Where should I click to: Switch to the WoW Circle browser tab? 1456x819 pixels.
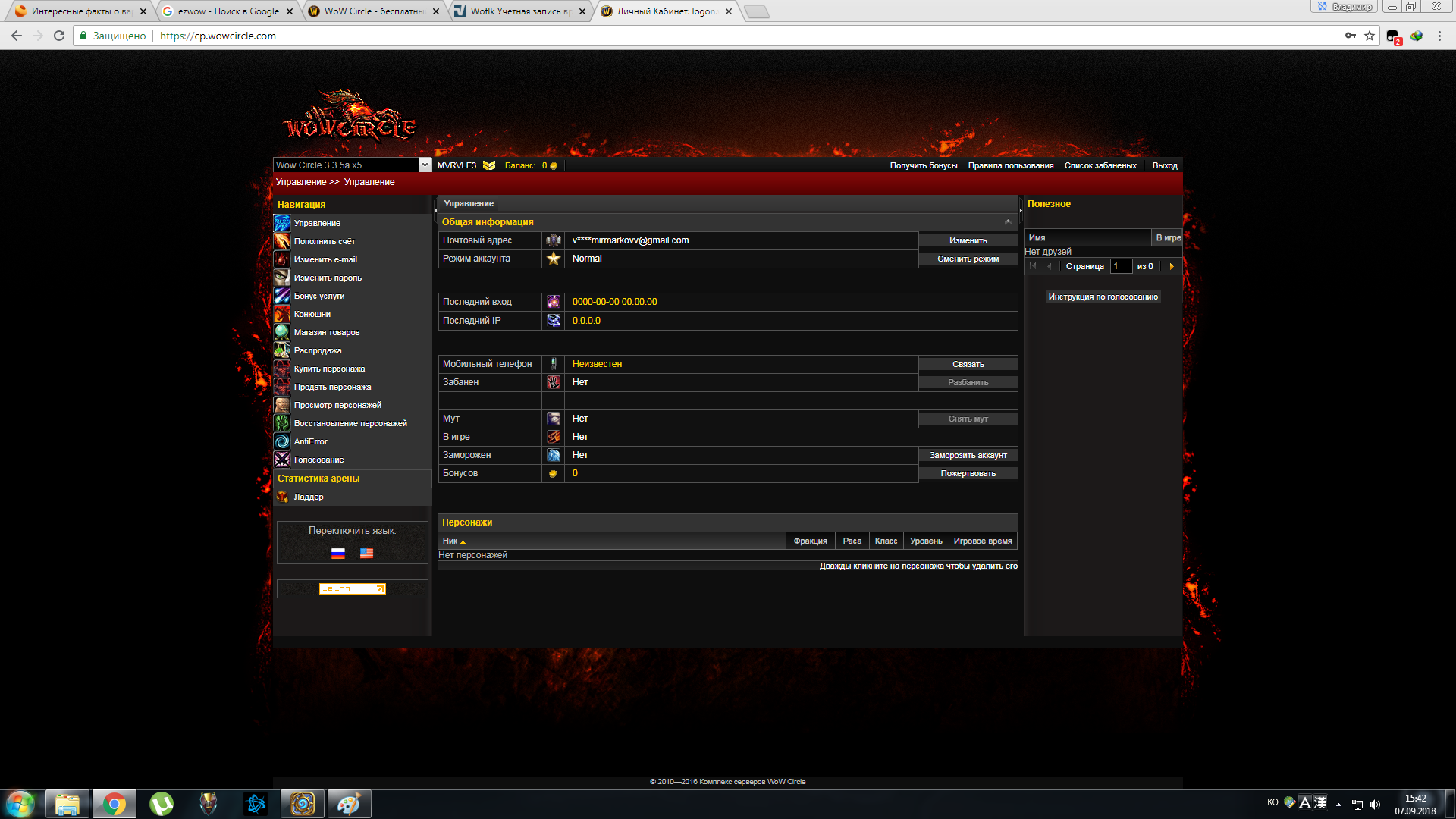tap(373, 11)
